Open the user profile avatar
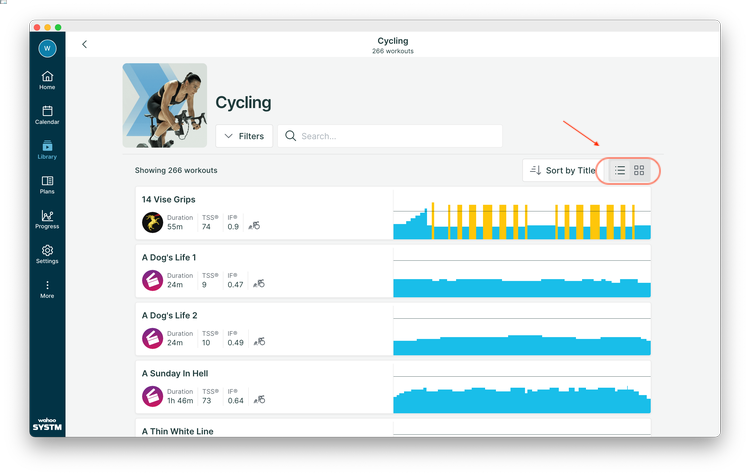The width and height of the screenshot is (750, 476). 47,48
